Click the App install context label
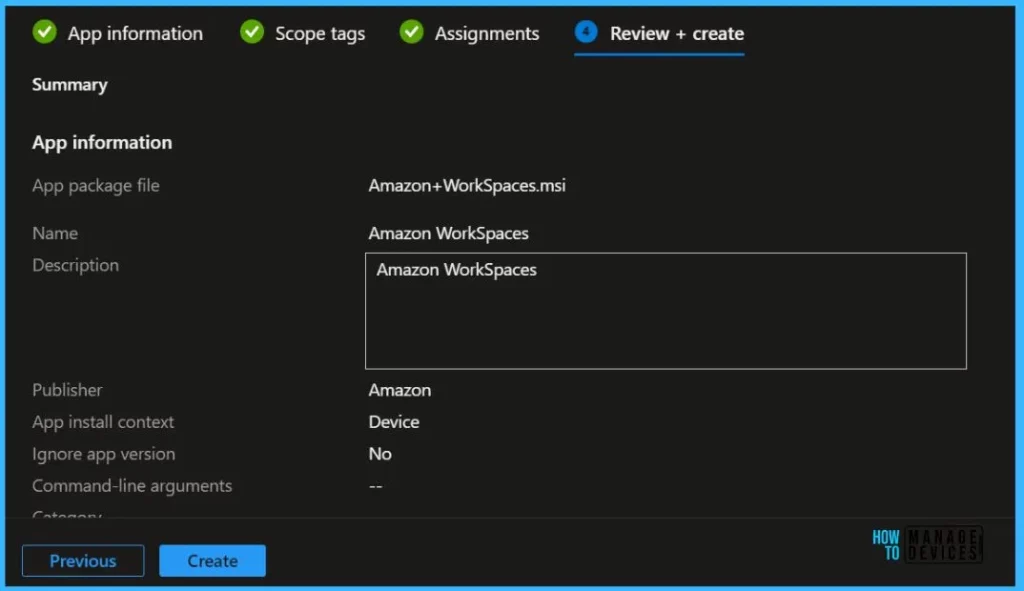This screenshot has height=591, width=1024. tap(103, 422)
